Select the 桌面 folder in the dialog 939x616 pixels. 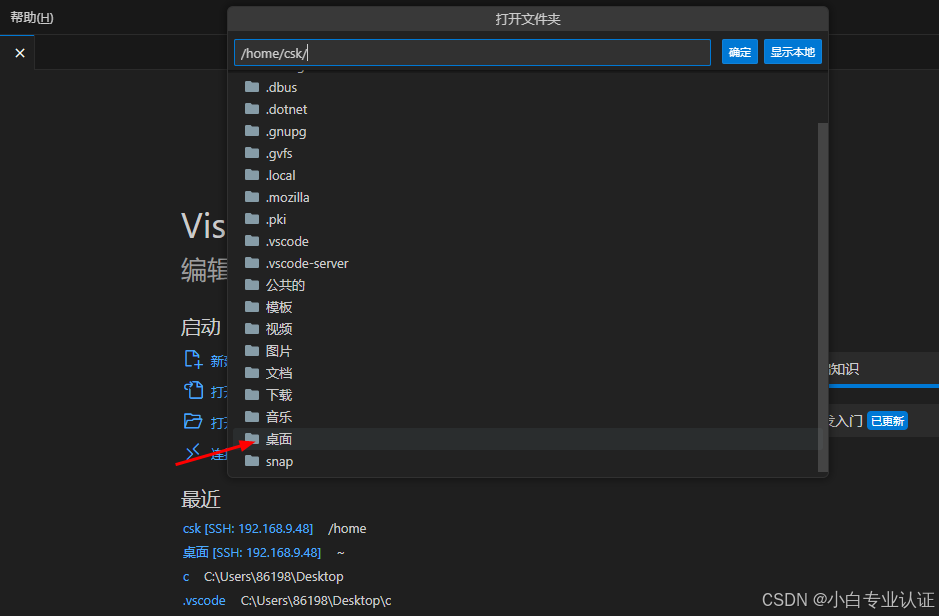pos(278,439)
